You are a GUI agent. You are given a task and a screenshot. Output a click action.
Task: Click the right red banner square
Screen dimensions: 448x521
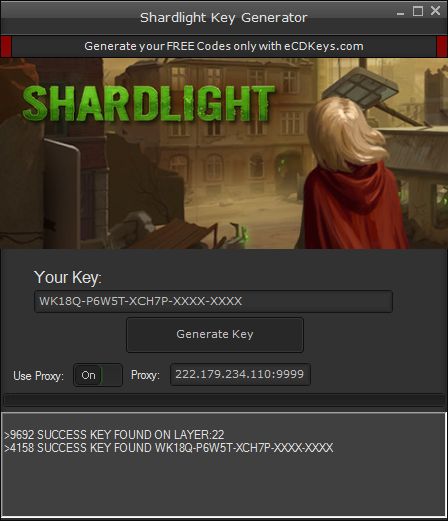coord(442,47)
